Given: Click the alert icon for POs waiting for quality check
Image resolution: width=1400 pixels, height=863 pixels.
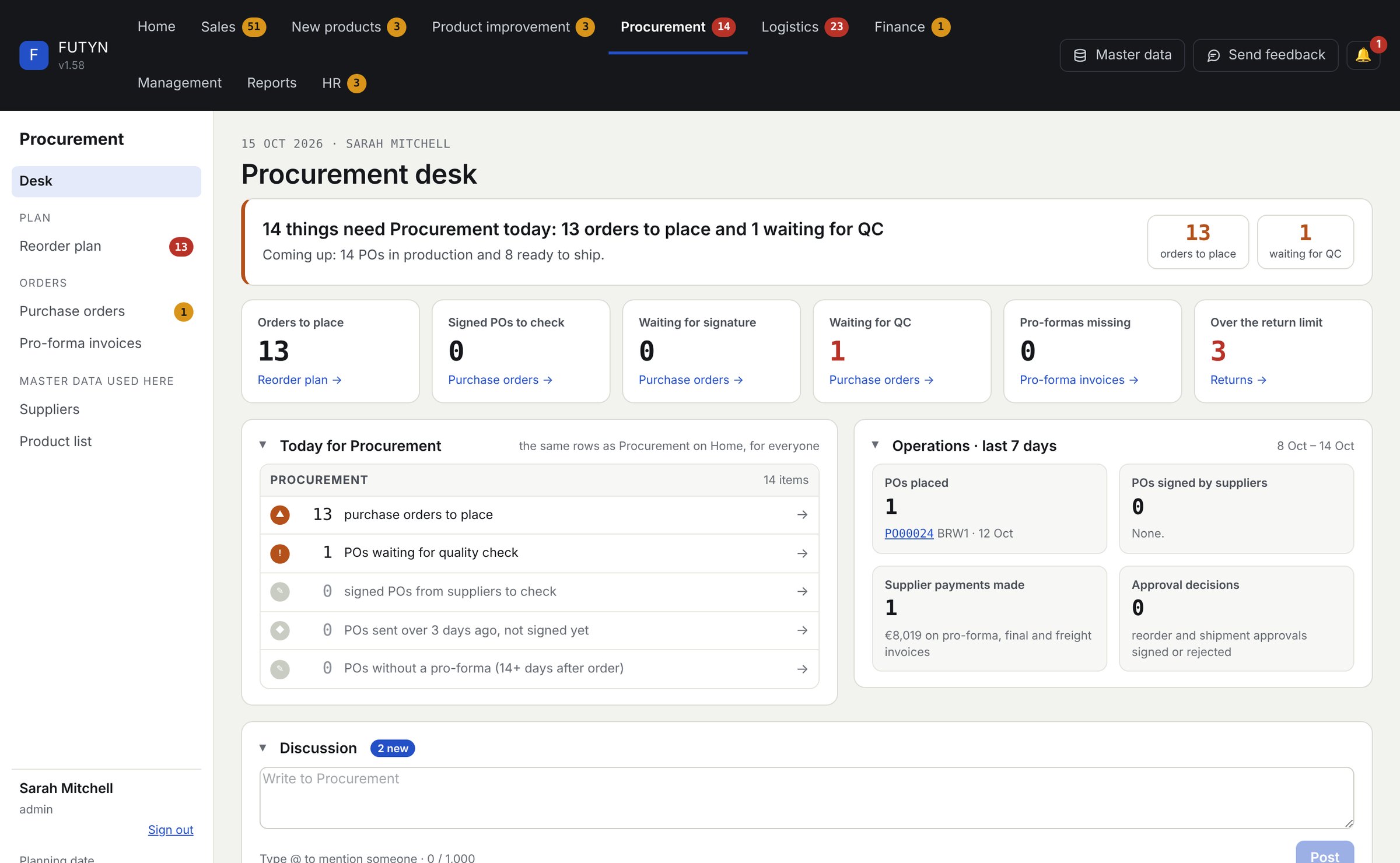Looking at the screenshot, I should pos(280,553).
